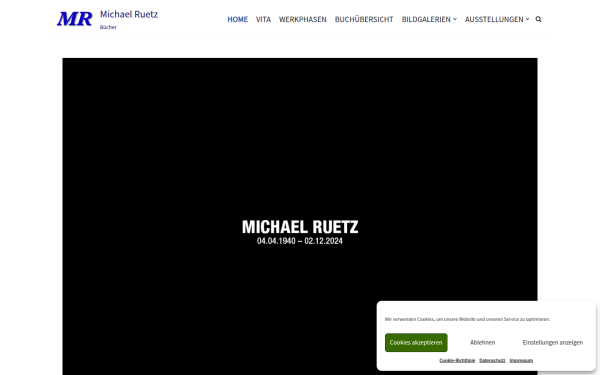
Task: Open the Cookie-Richtlinie link
Action: 457,360
